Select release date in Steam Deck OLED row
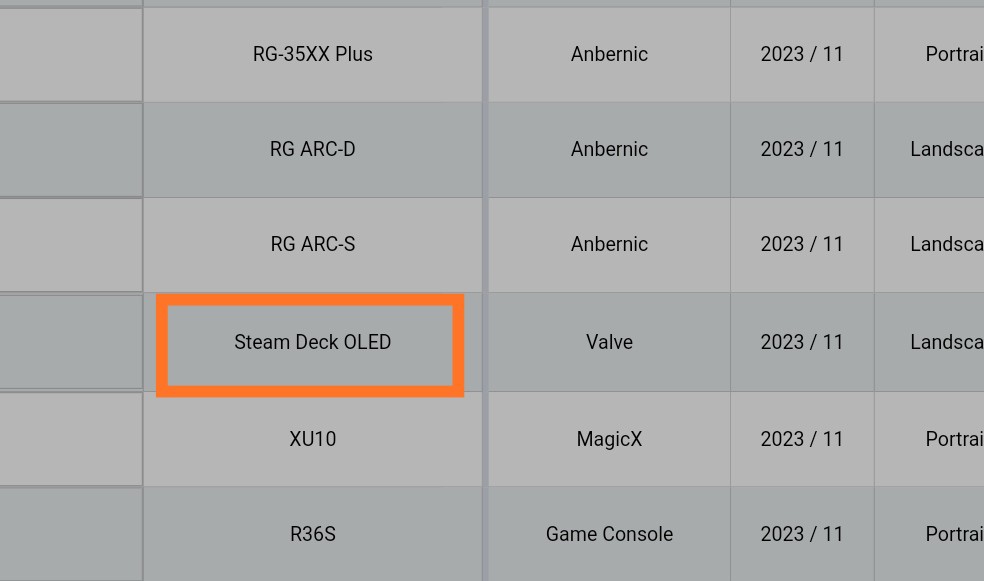Screen dimensions: 984x581 pos(802,342)
